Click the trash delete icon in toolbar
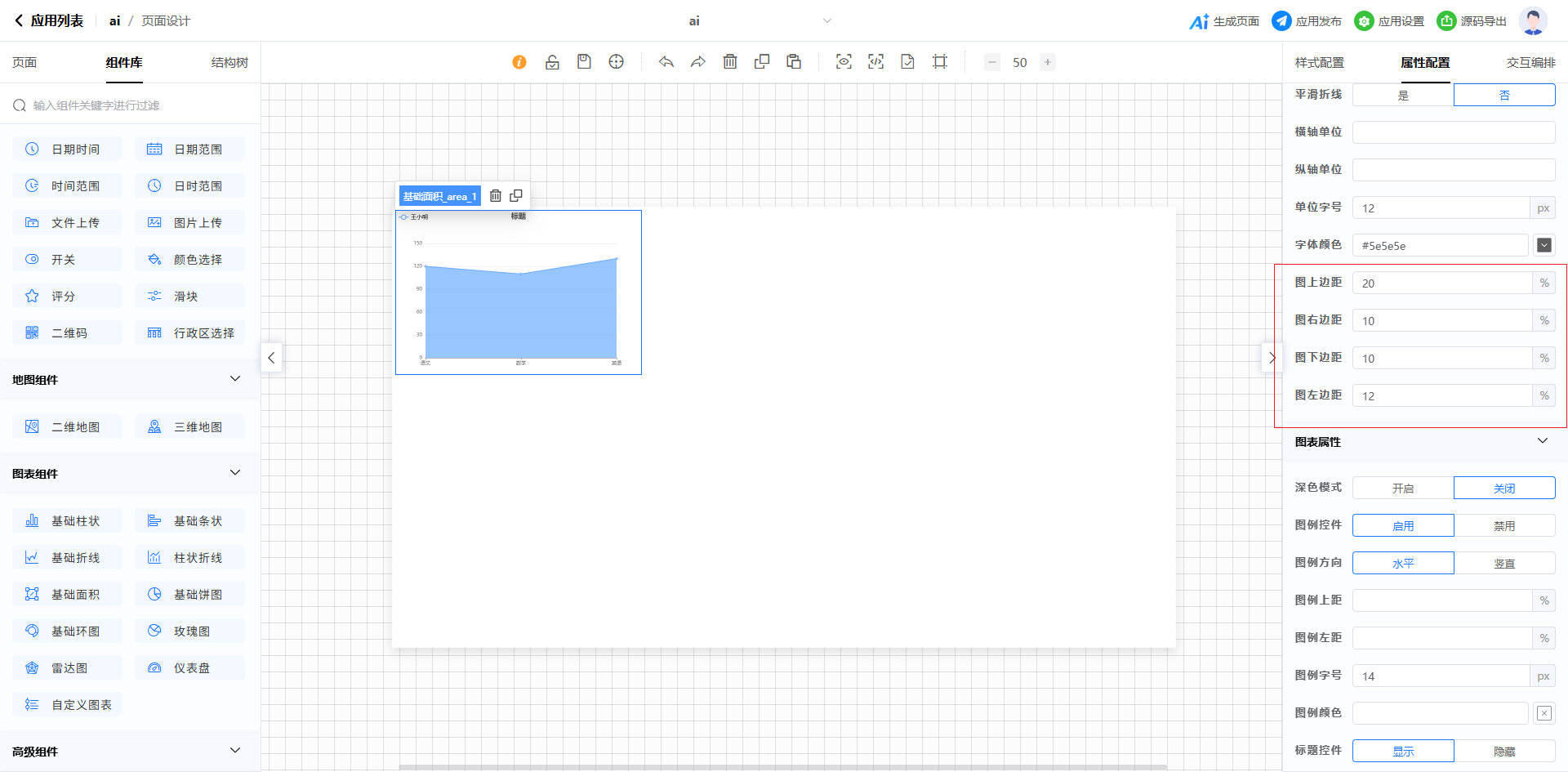 tap(730, 62)
